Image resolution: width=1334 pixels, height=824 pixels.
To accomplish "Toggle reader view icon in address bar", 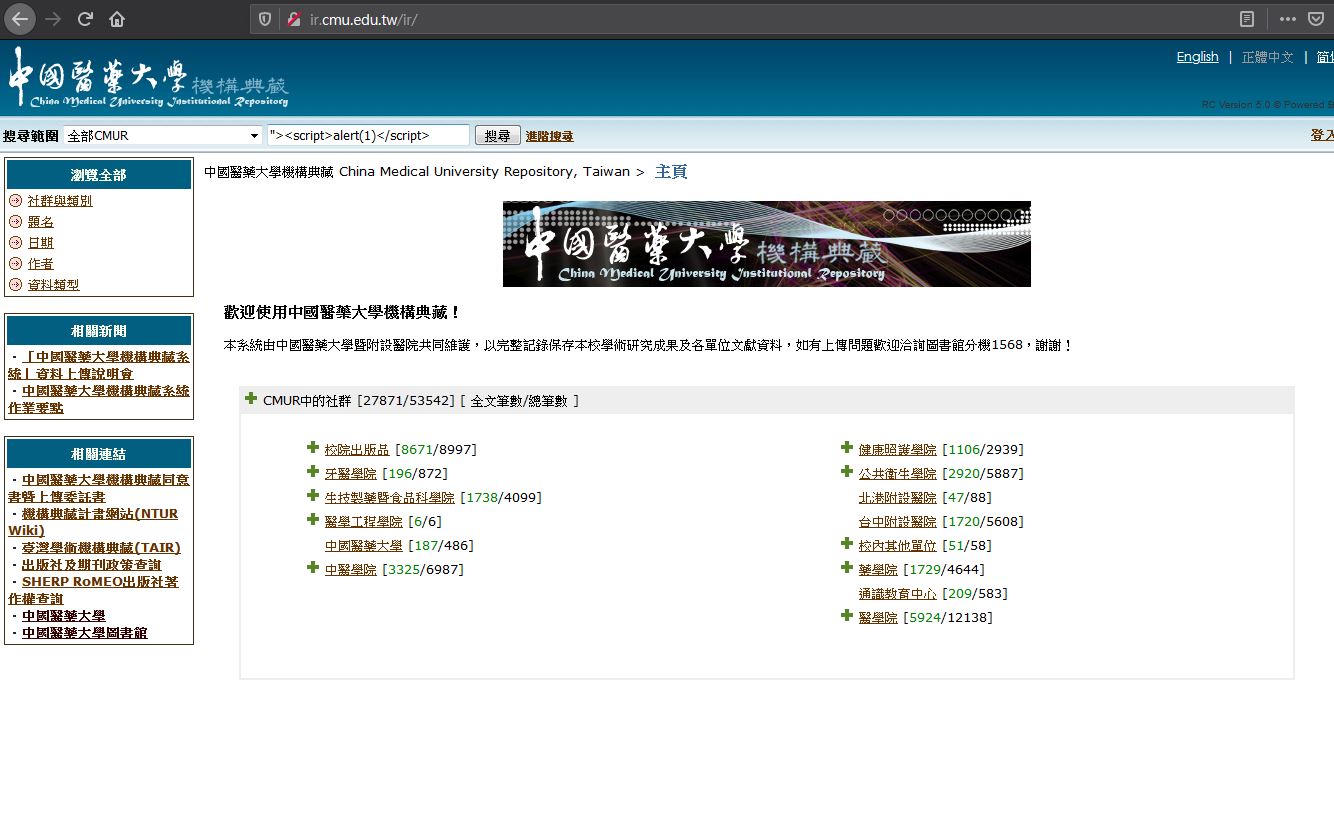I will coord(1247,19).
